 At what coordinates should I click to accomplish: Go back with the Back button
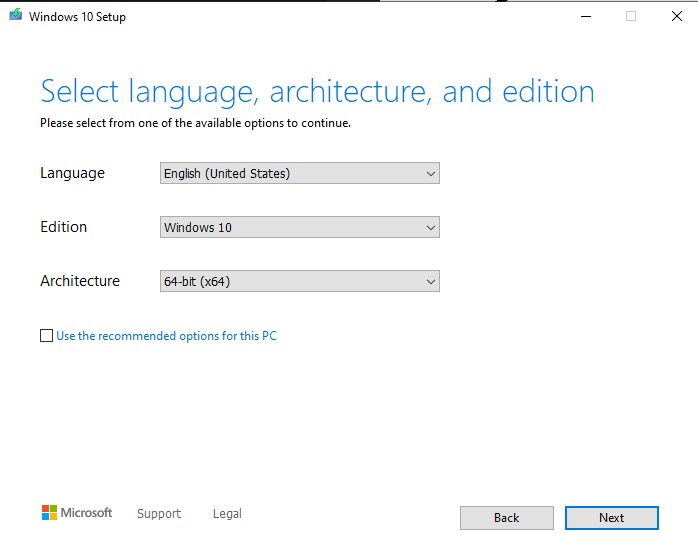tap(506, 518)
